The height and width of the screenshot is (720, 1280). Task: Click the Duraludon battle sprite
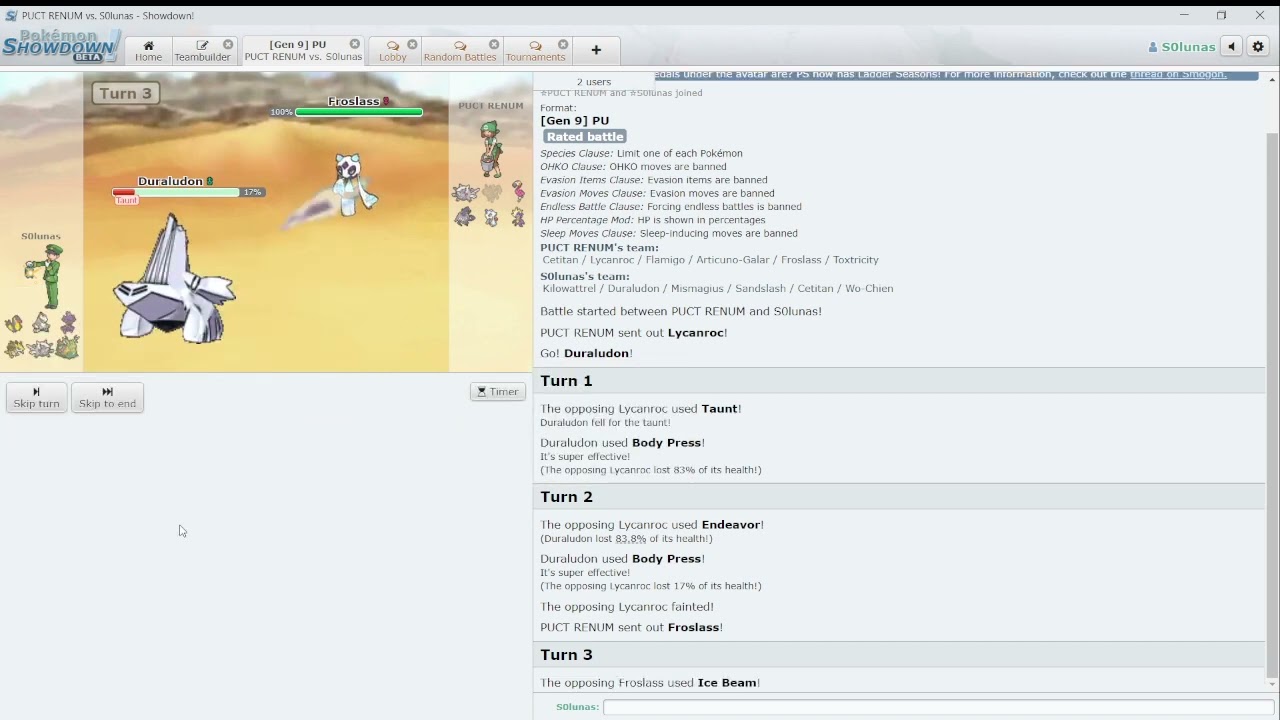[174, 281]
